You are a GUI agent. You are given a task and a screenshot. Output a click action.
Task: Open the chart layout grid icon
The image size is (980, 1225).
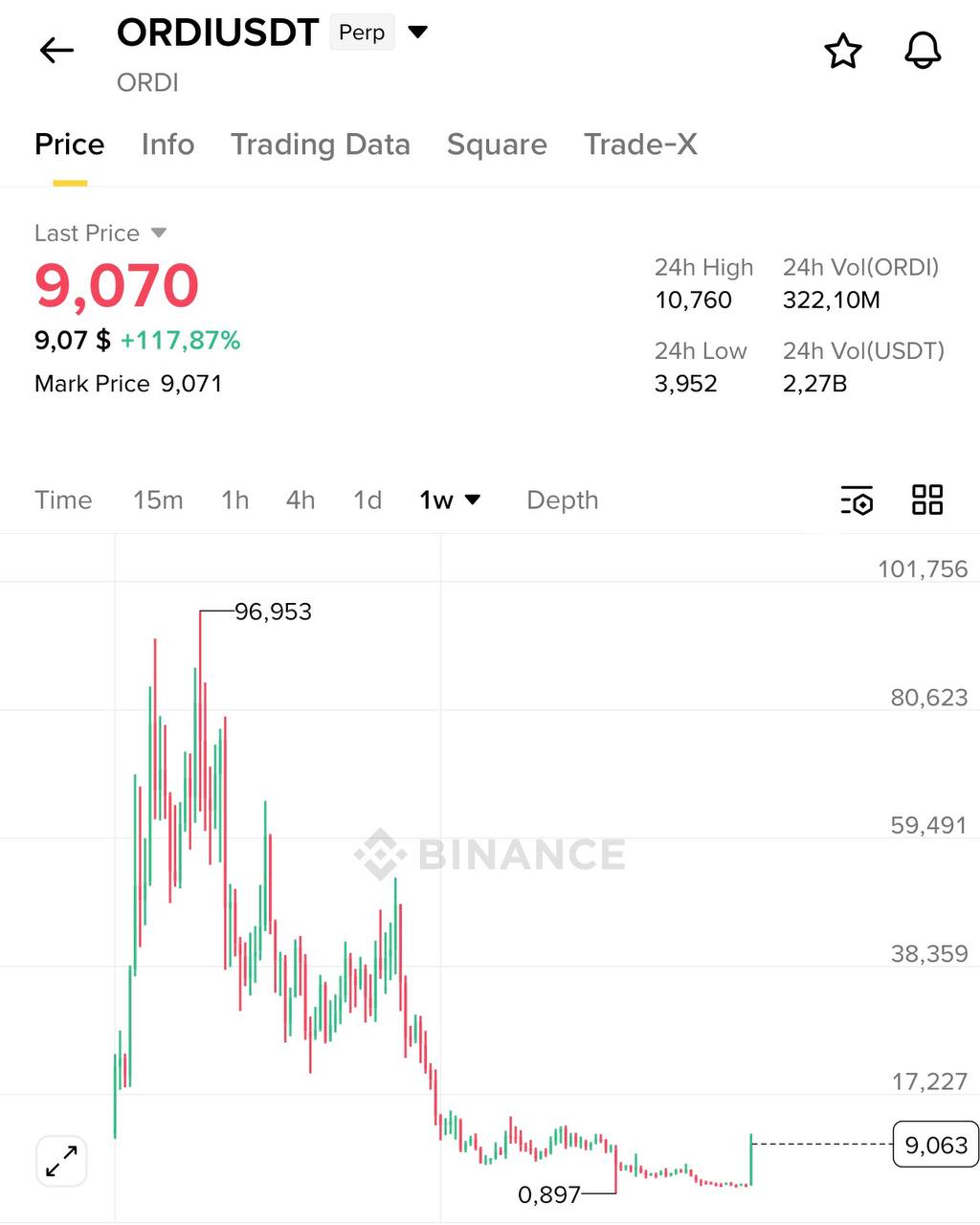point(925,500)
